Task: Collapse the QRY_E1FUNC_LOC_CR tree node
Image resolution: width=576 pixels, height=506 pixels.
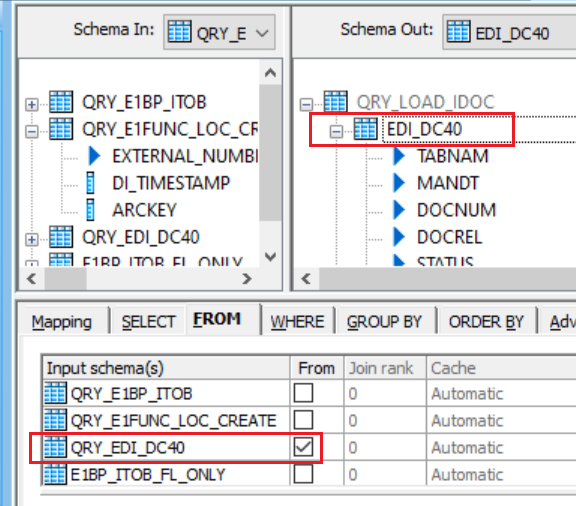Action: pos(32,132)
